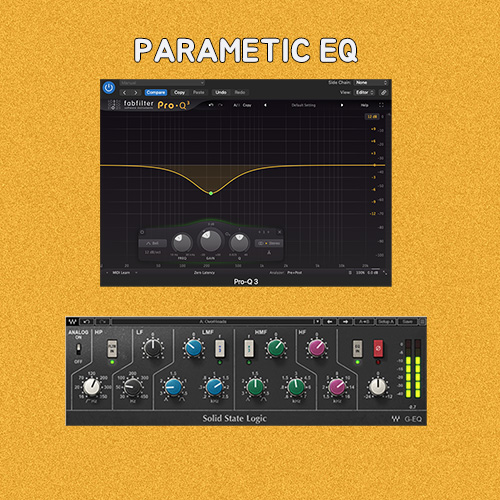
Task: Click Copy next to the A/B switch
Action: pos(247,105)
